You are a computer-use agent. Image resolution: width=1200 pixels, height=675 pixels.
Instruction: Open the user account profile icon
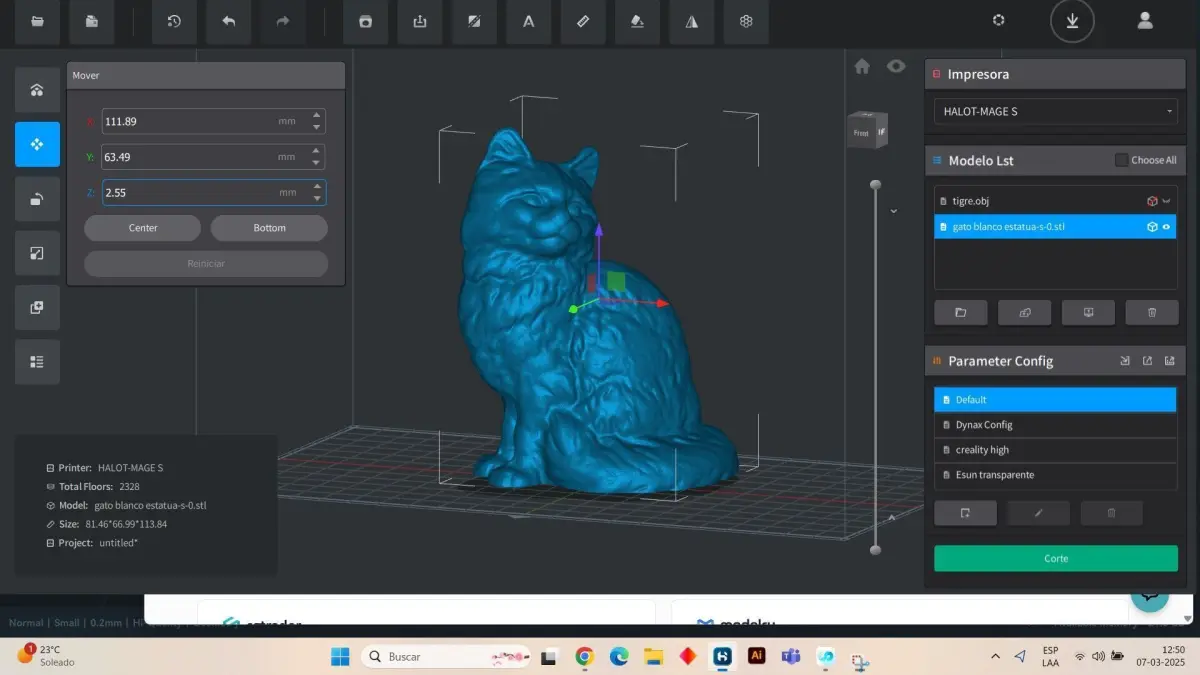tap(1146, 20)
